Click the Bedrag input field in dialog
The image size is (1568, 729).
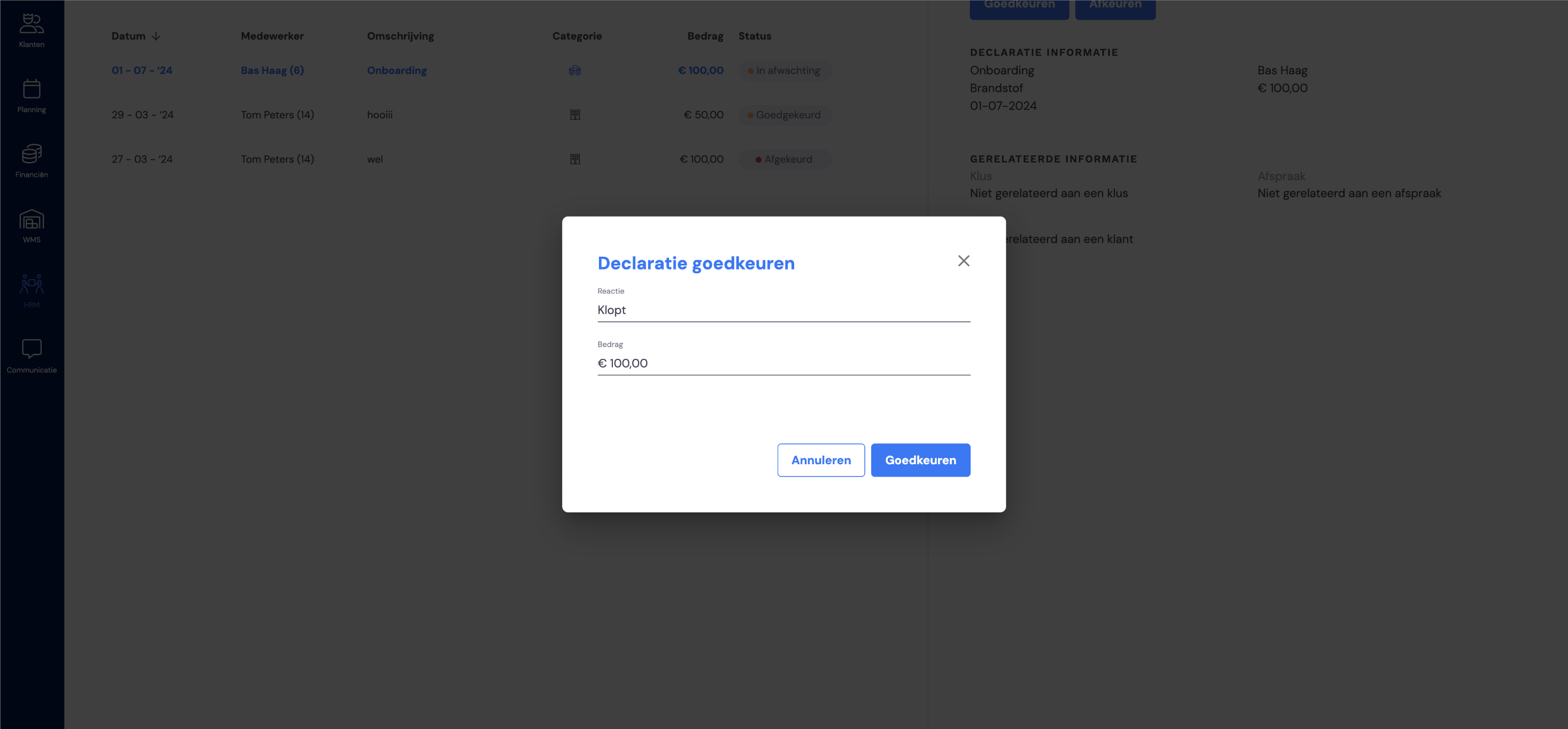[783, 364]
